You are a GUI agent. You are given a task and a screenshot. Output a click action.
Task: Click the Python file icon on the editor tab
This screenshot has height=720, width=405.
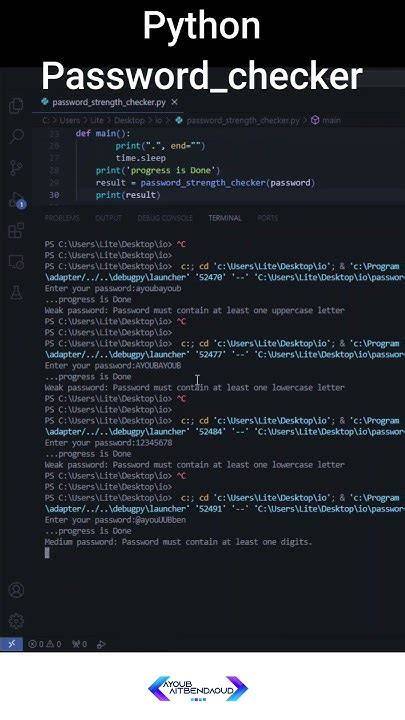[45, 102]
